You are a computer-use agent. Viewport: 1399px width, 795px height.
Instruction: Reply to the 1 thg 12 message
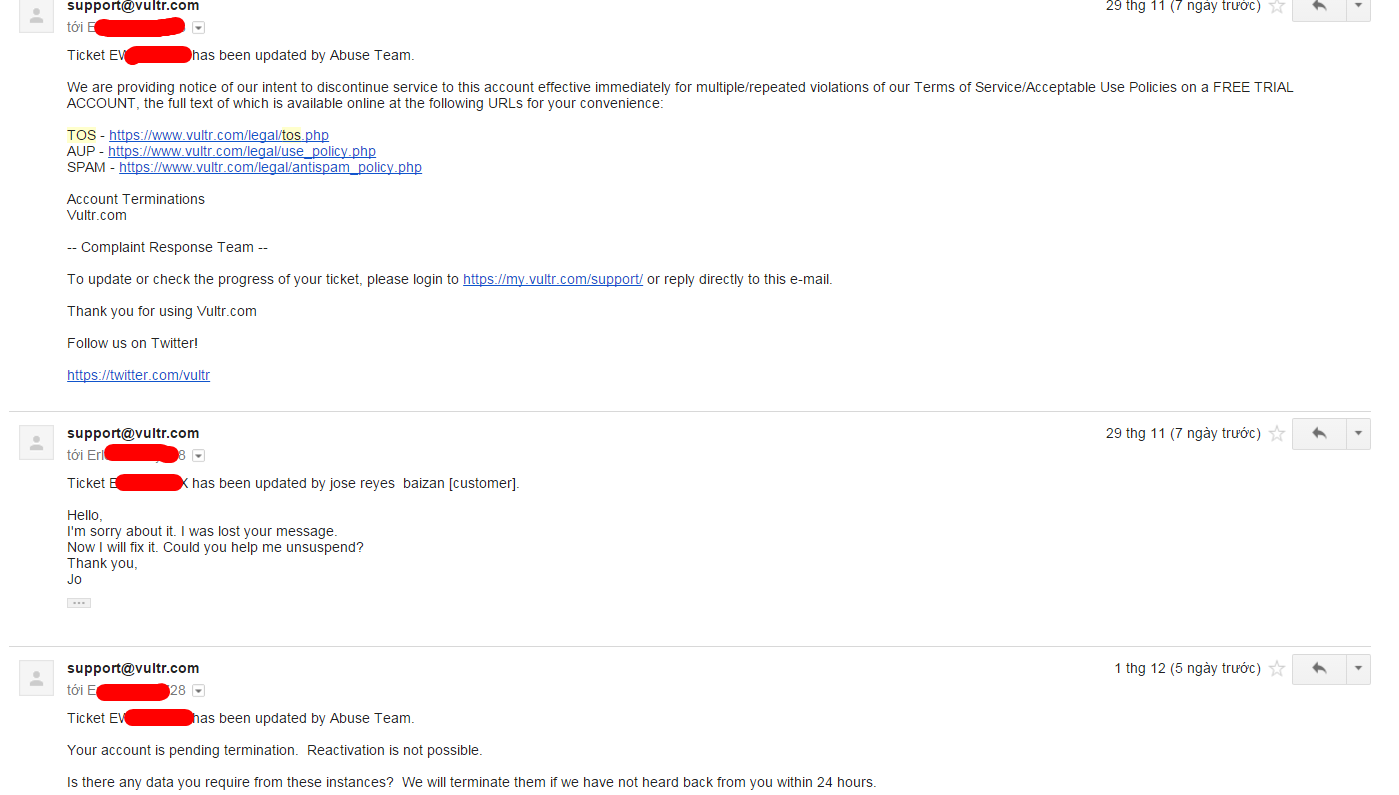(x=1319, y=669)
